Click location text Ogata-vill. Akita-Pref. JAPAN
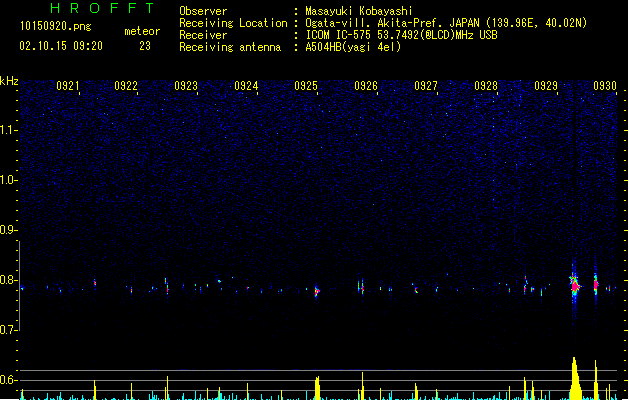The image size is (629, 400). tap(392, 23)
